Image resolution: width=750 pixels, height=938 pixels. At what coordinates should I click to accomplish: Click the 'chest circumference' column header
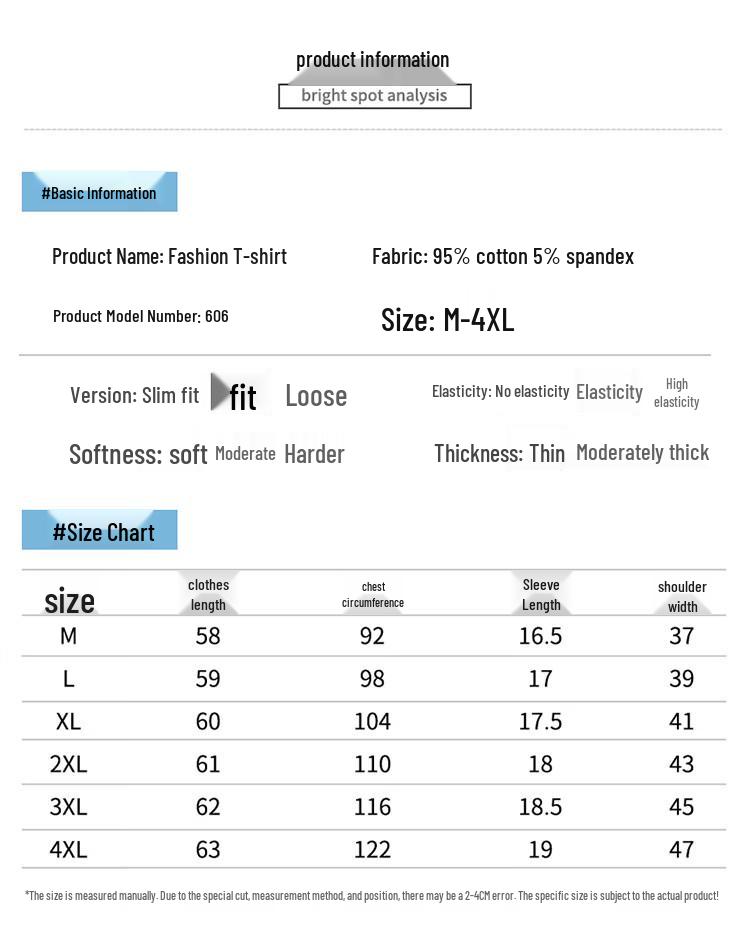(373, 595)
